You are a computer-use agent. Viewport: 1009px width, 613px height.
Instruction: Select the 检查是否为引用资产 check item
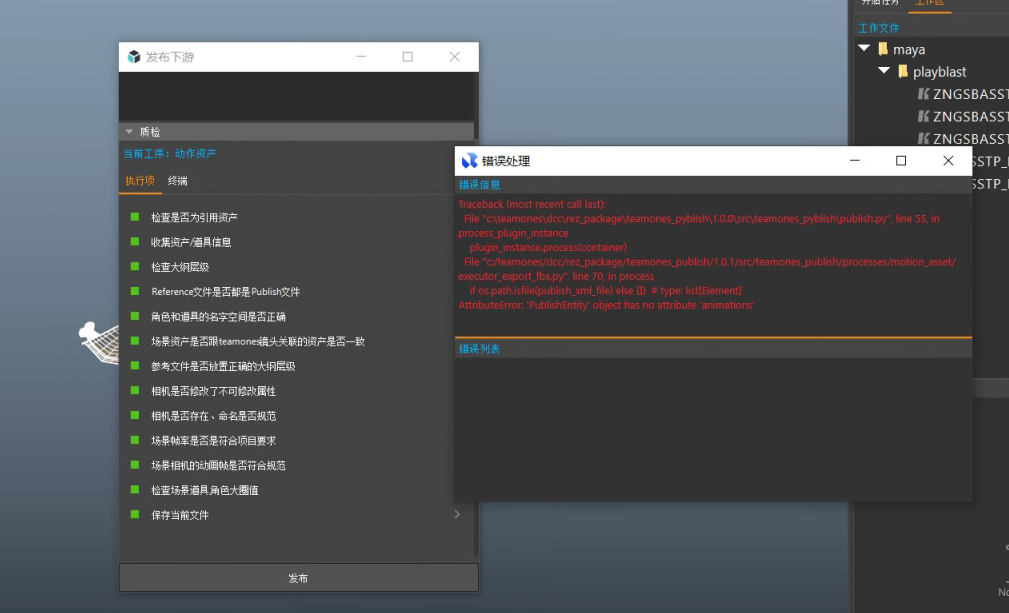point(194,217)
